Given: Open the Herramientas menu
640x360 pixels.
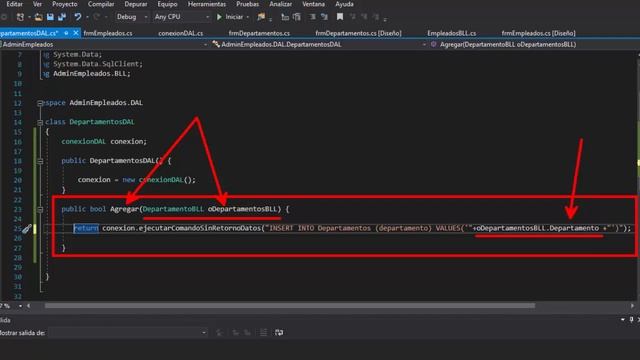Looking at the screenshot, I should [x=207, y=4].
